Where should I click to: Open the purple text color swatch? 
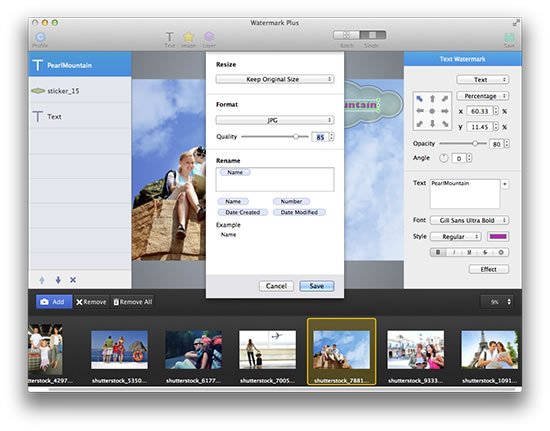coord(498,236)
